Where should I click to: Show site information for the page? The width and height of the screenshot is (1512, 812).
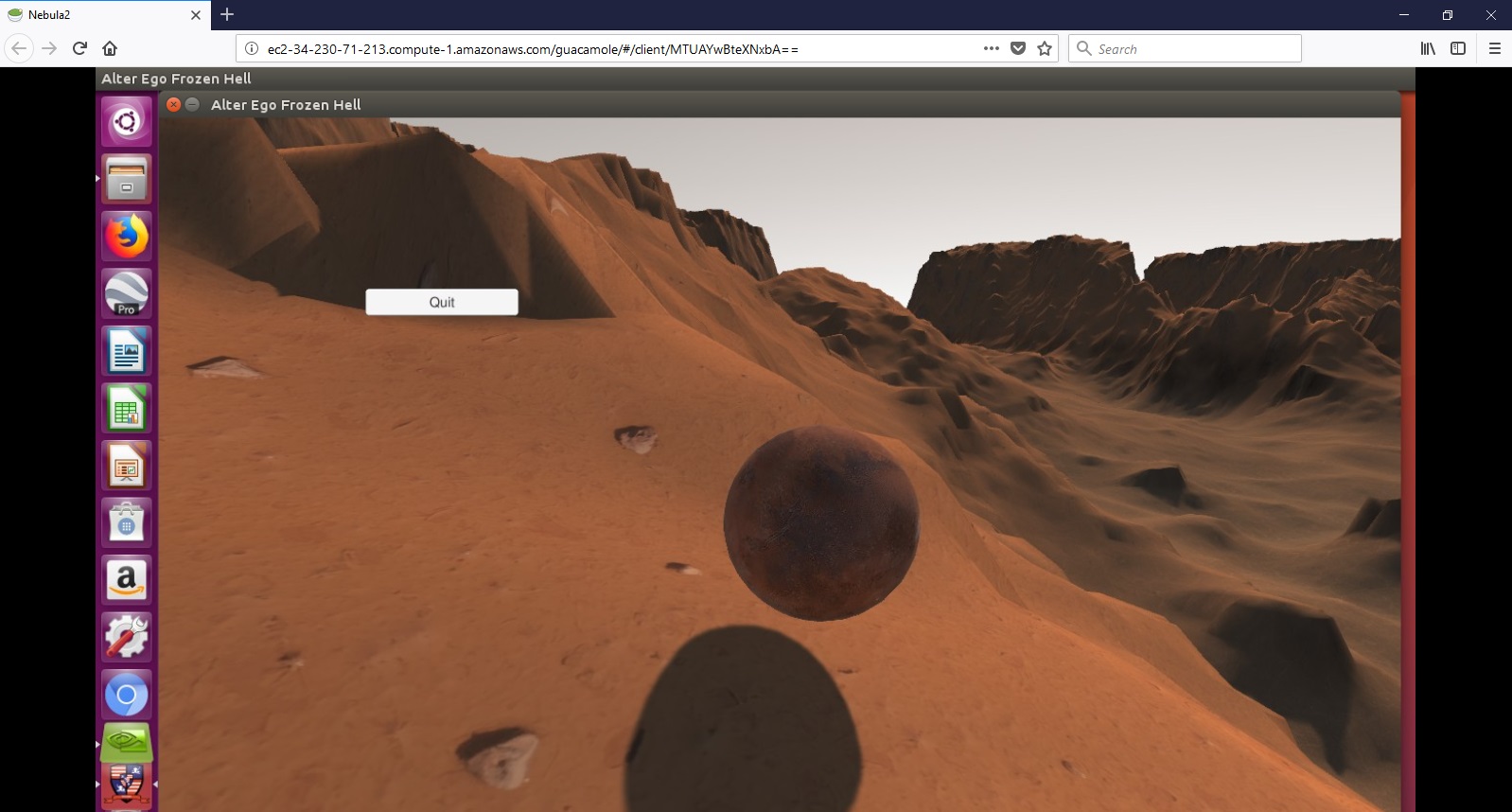pyautogui.click(x=252, y=48)
